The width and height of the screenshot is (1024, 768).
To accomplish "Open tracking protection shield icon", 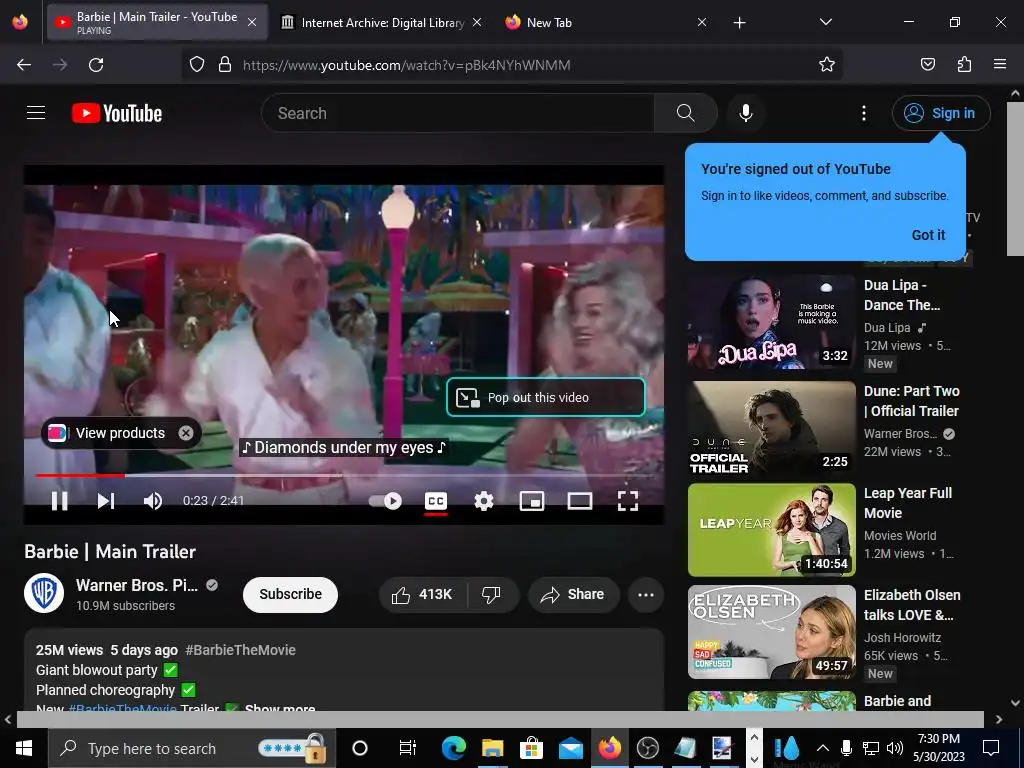I will pyautogui.click(x=197, y=65).
